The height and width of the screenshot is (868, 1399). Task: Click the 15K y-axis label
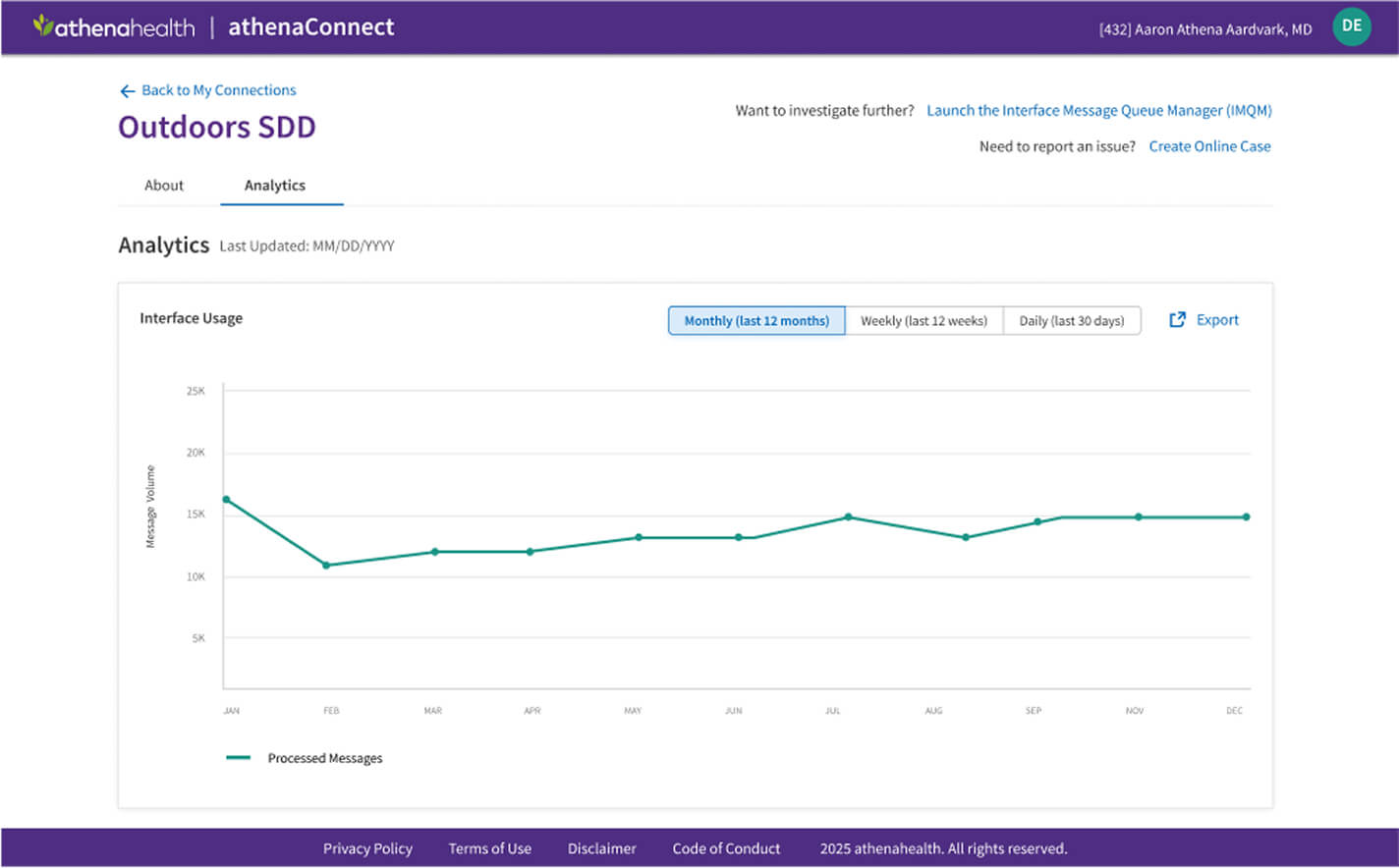196,515
